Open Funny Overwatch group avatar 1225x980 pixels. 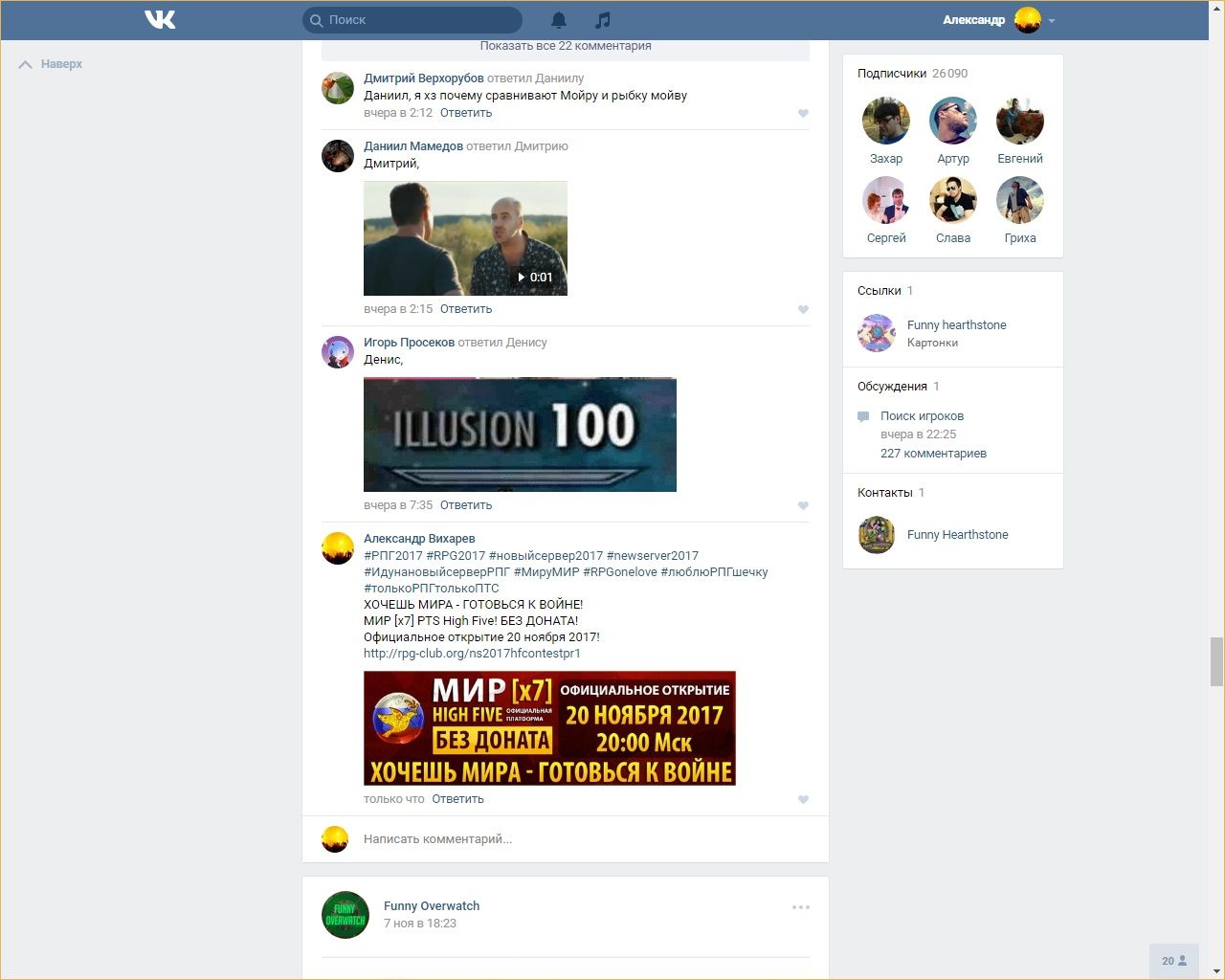click(345, 915)
